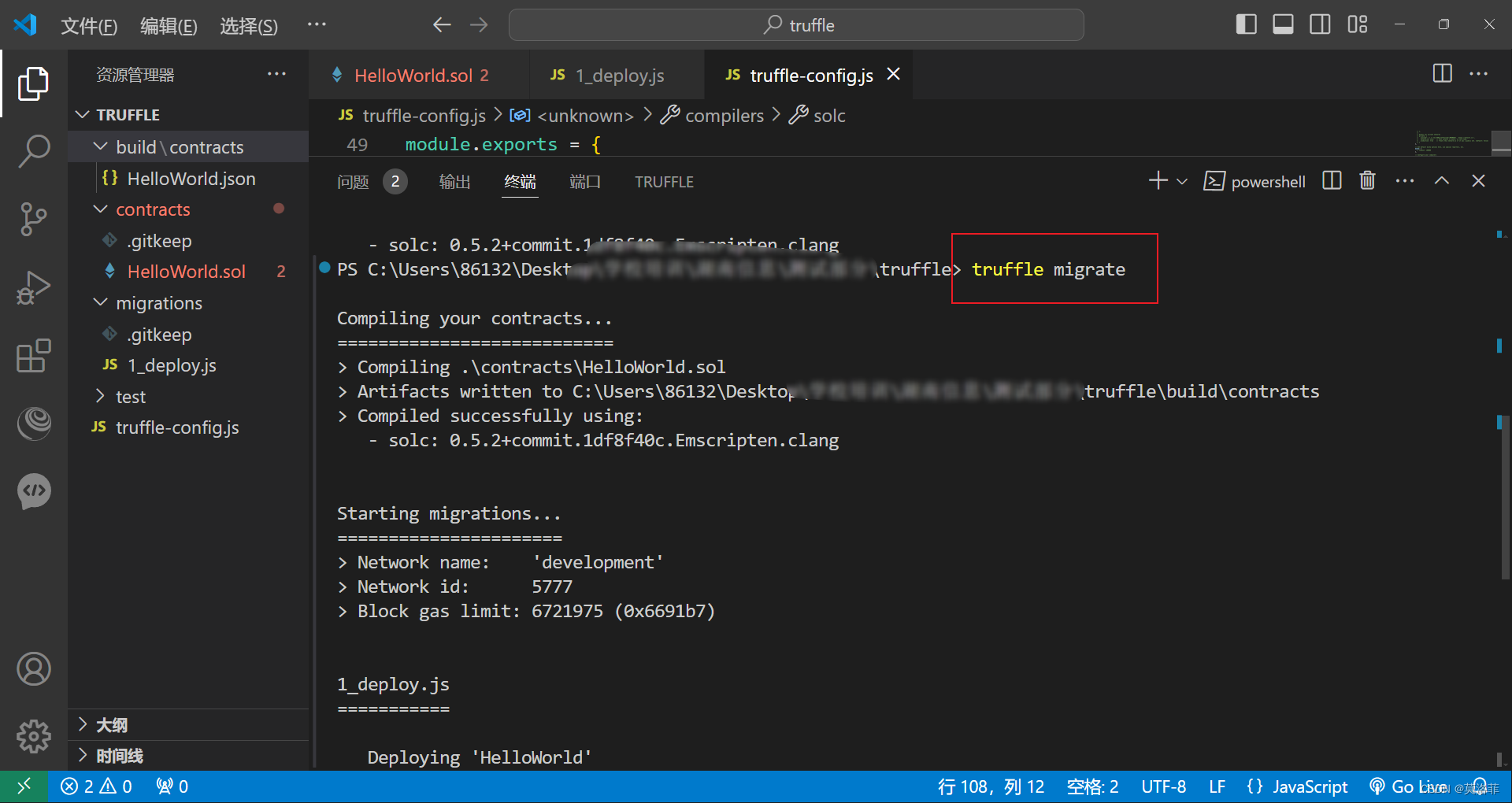
Task: Open the 文件(F) menu
Action: [89, 26]
